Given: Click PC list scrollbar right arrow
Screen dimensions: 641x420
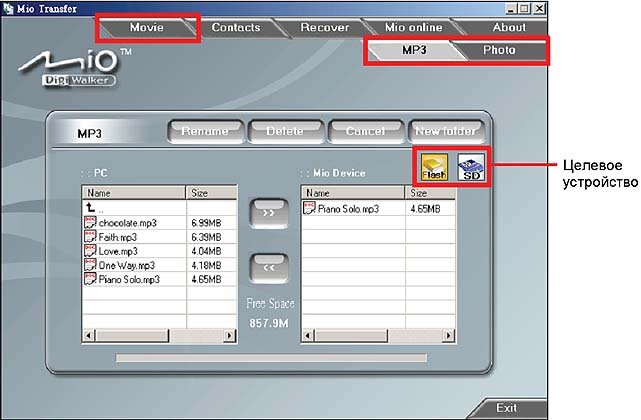Looking at the screenshot, I should (x=230, y=336).
